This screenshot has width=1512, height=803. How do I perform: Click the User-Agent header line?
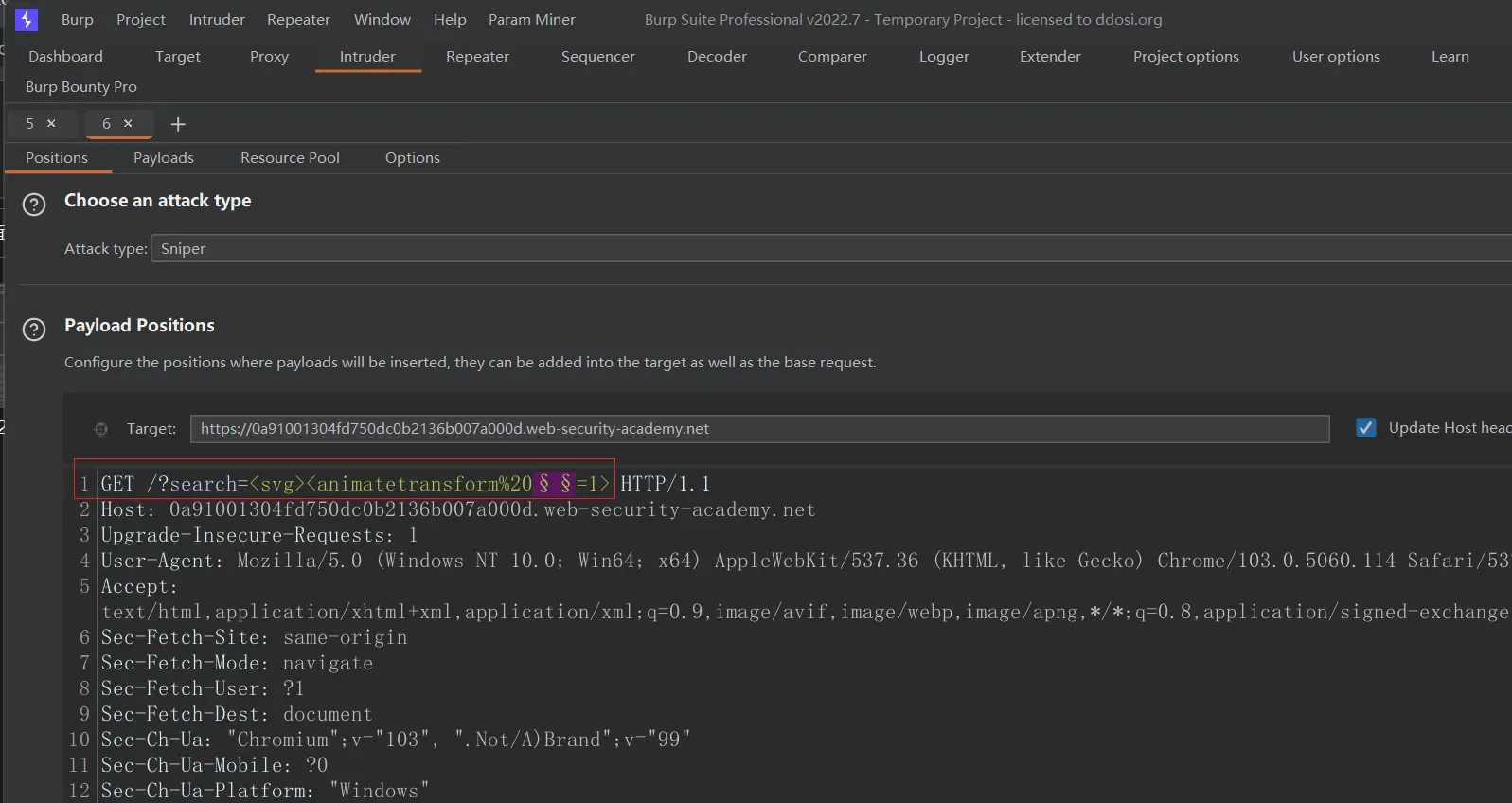pos(806,561)
